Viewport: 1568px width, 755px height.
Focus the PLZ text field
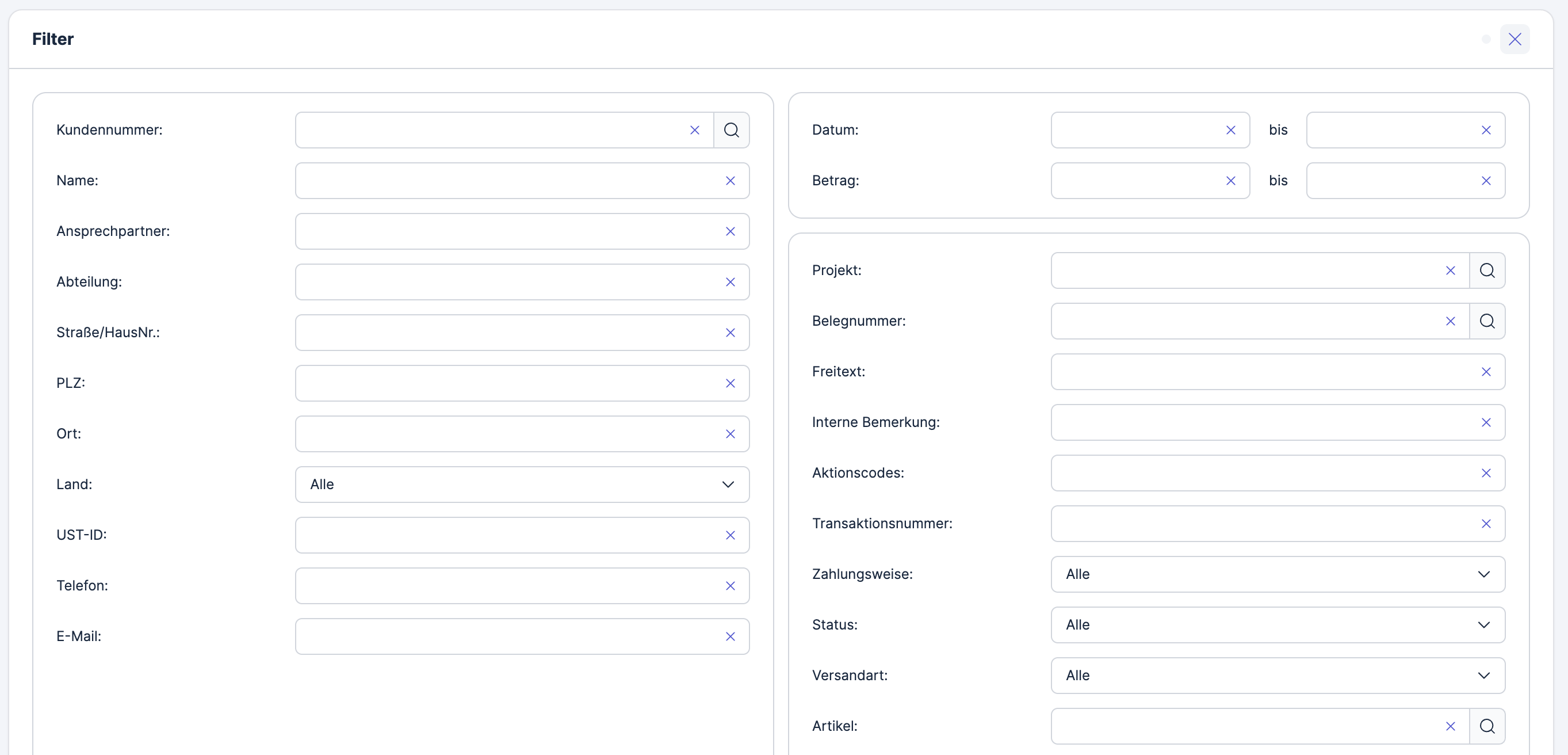click(x=505, y=383)
